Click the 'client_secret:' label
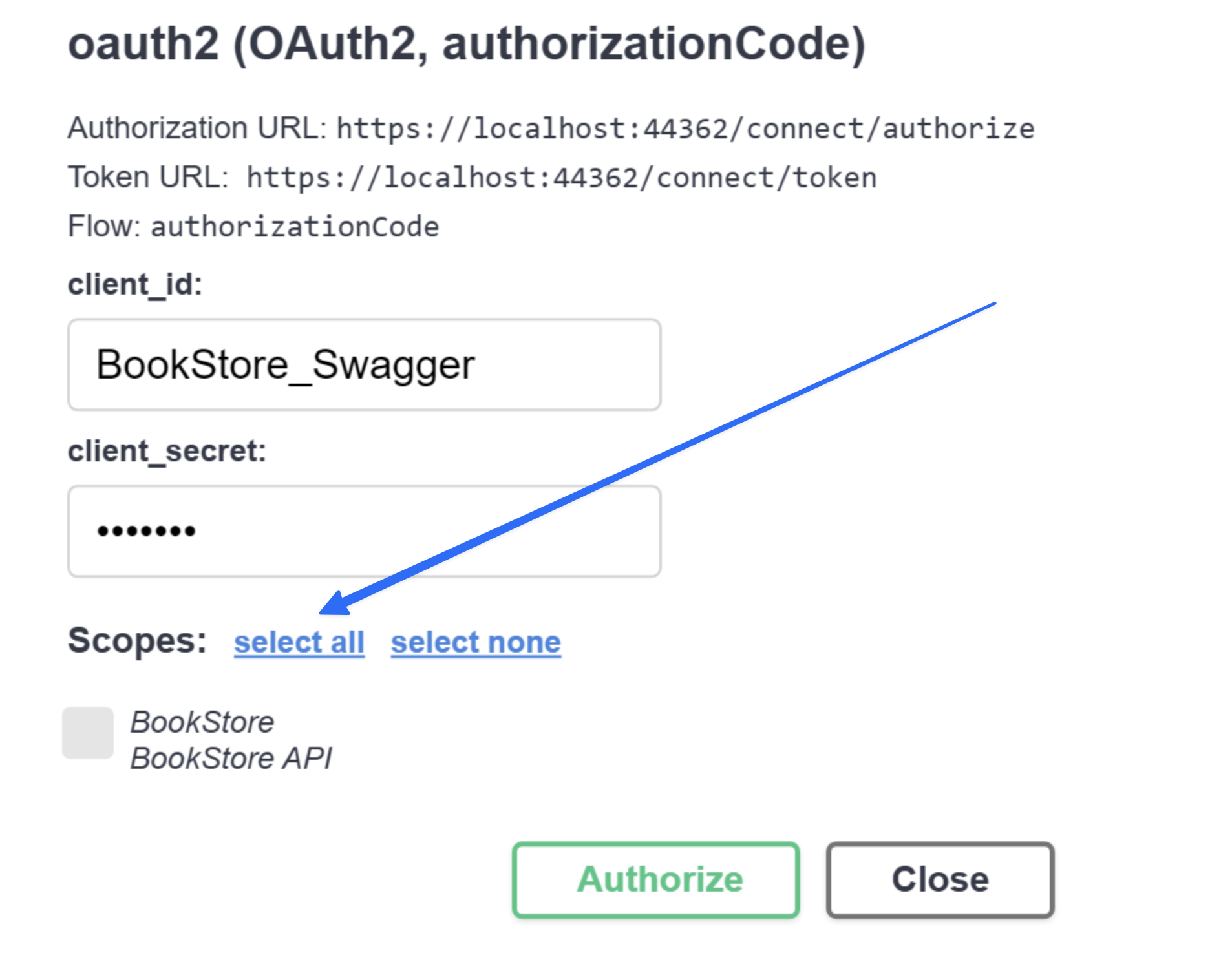 point(167,451)
